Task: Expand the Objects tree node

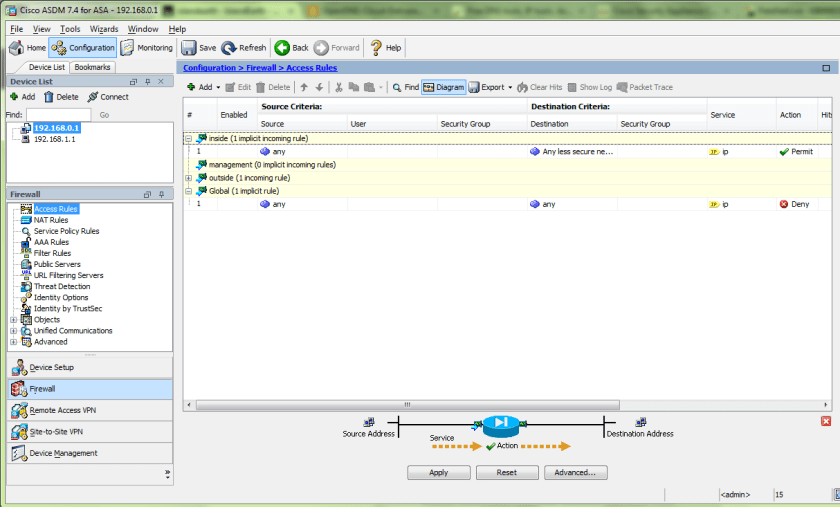Action: [14, 320]
